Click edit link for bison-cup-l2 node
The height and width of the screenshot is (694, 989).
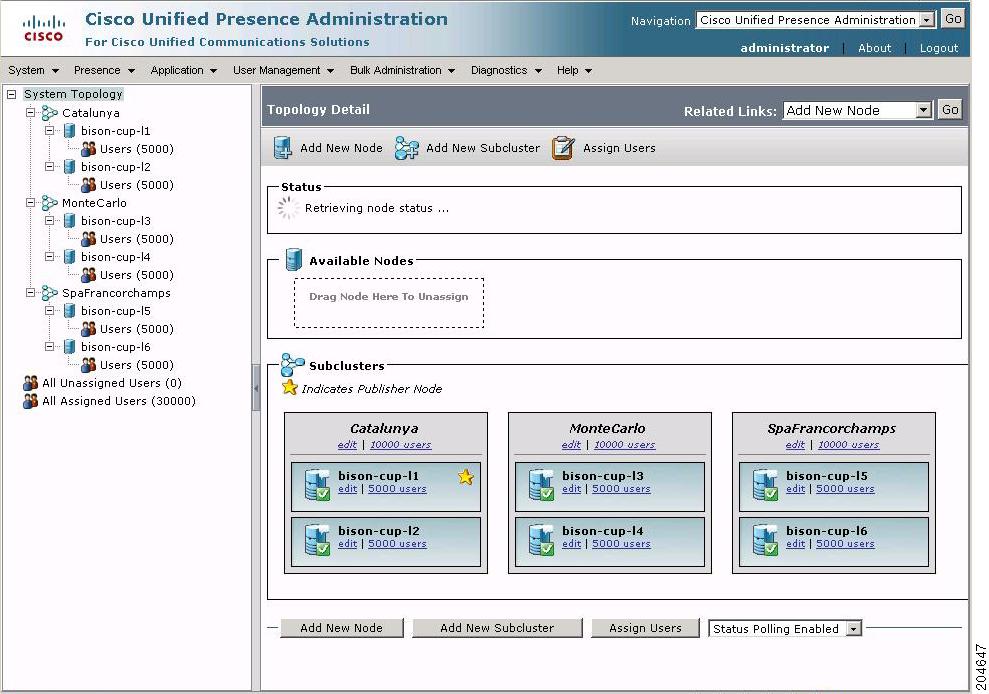[x=348, y=544]
